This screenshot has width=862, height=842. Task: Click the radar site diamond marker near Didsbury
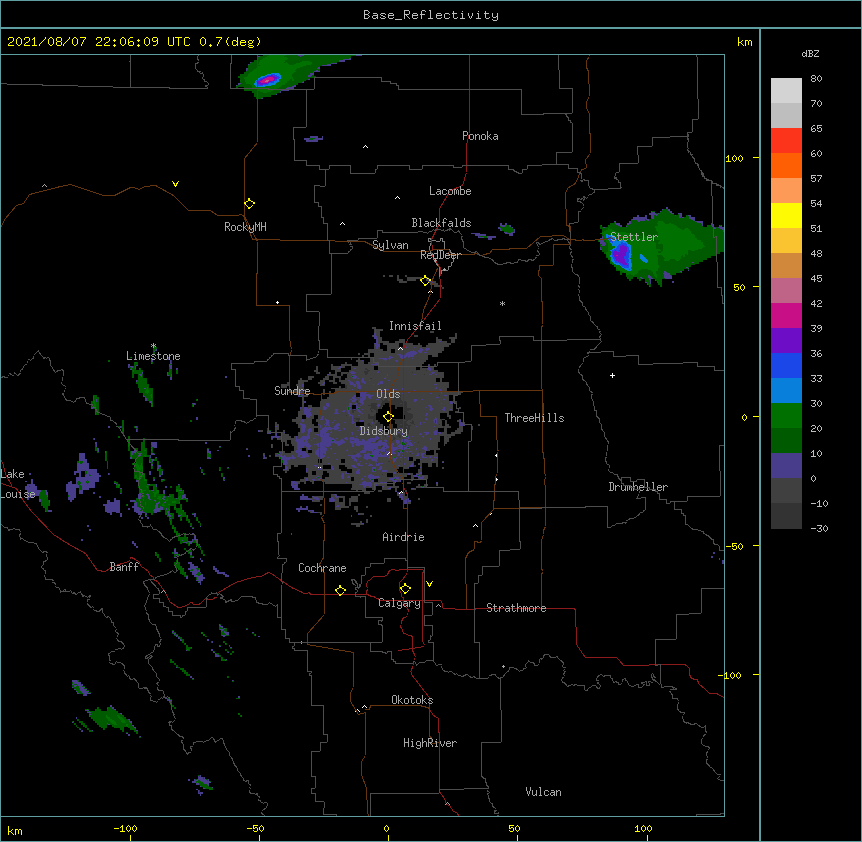tap(388, 417)
